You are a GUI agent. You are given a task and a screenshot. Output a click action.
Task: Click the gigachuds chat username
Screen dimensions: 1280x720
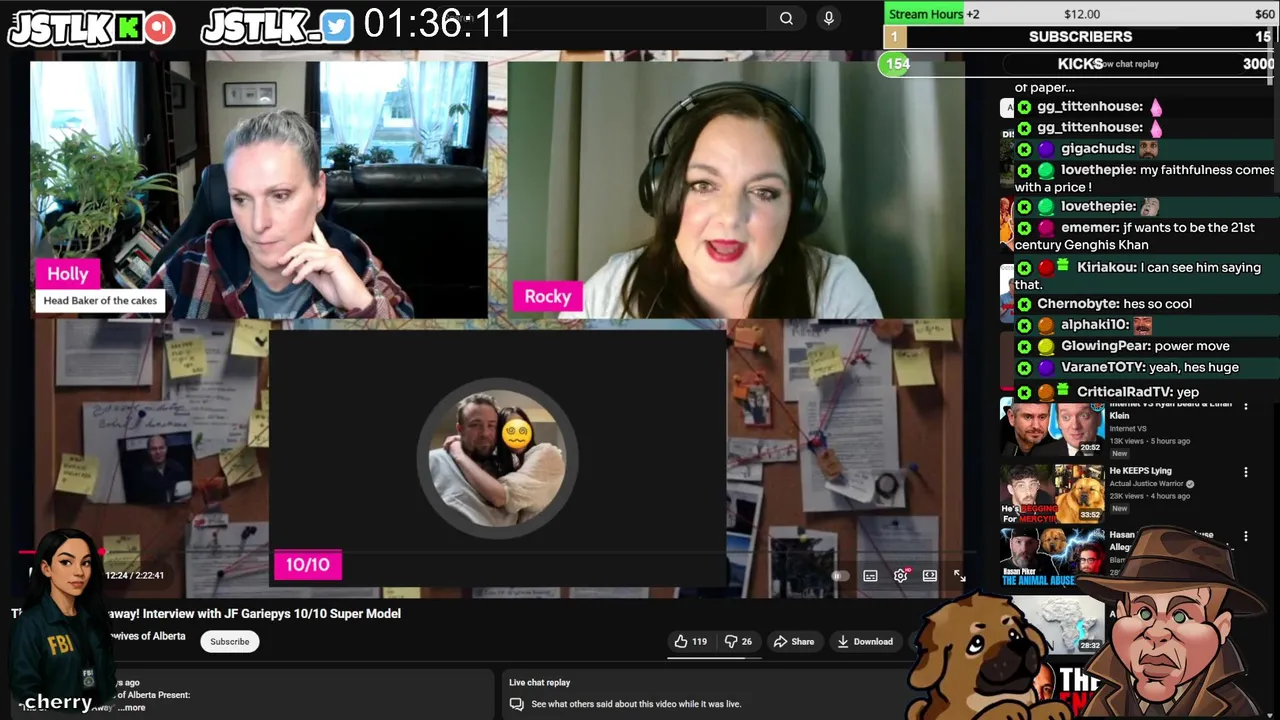[x=1098, y=148]
